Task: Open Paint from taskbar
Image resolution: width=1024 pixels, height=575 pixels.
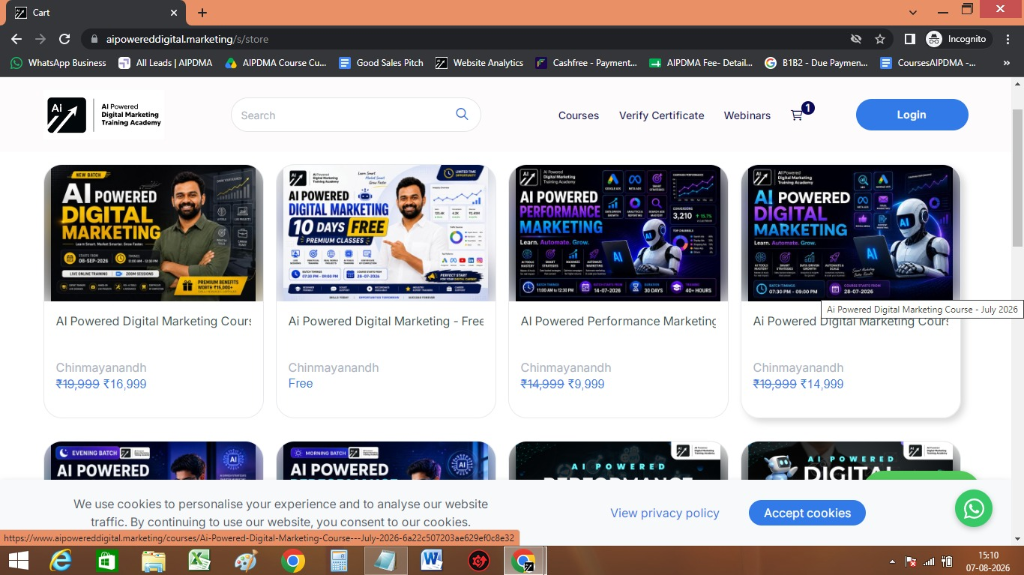Action: (x=246, y=561)
